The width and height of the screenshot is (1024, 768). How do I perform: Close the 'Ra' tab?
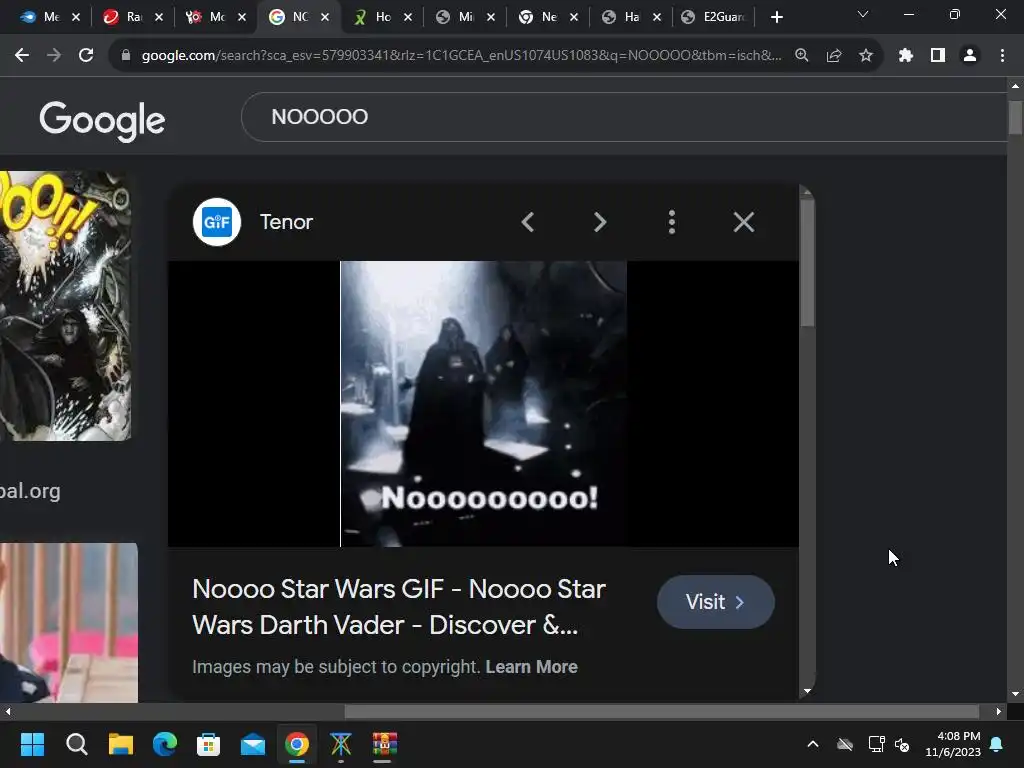click(x=159, y=18)
